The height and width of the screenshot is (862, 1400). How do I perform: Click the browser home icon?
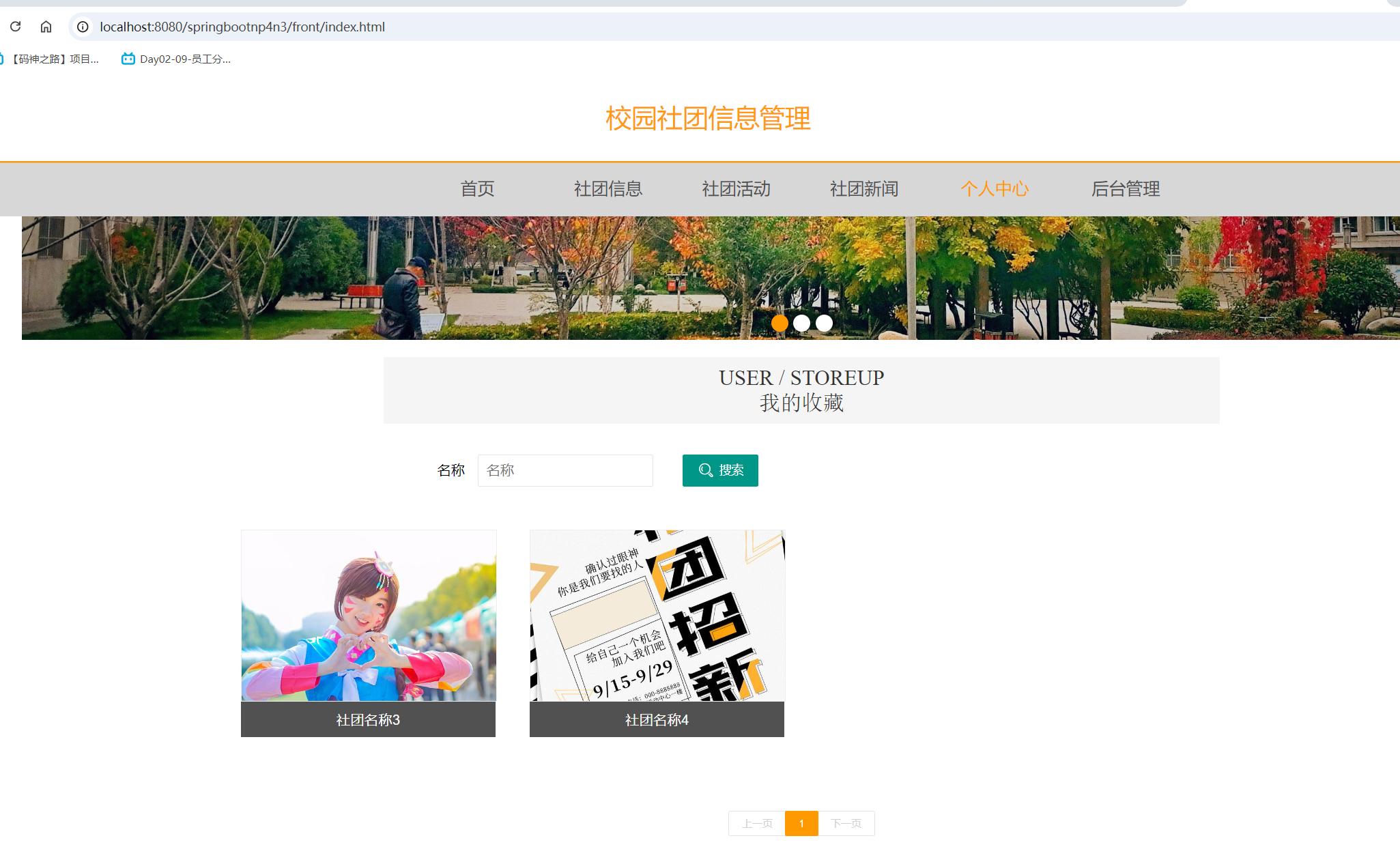[46, 27]
